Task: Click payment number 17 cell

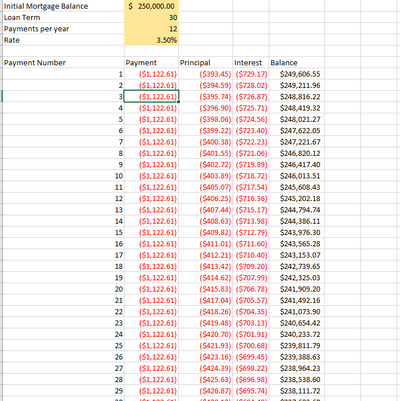Action: point(63,255)
